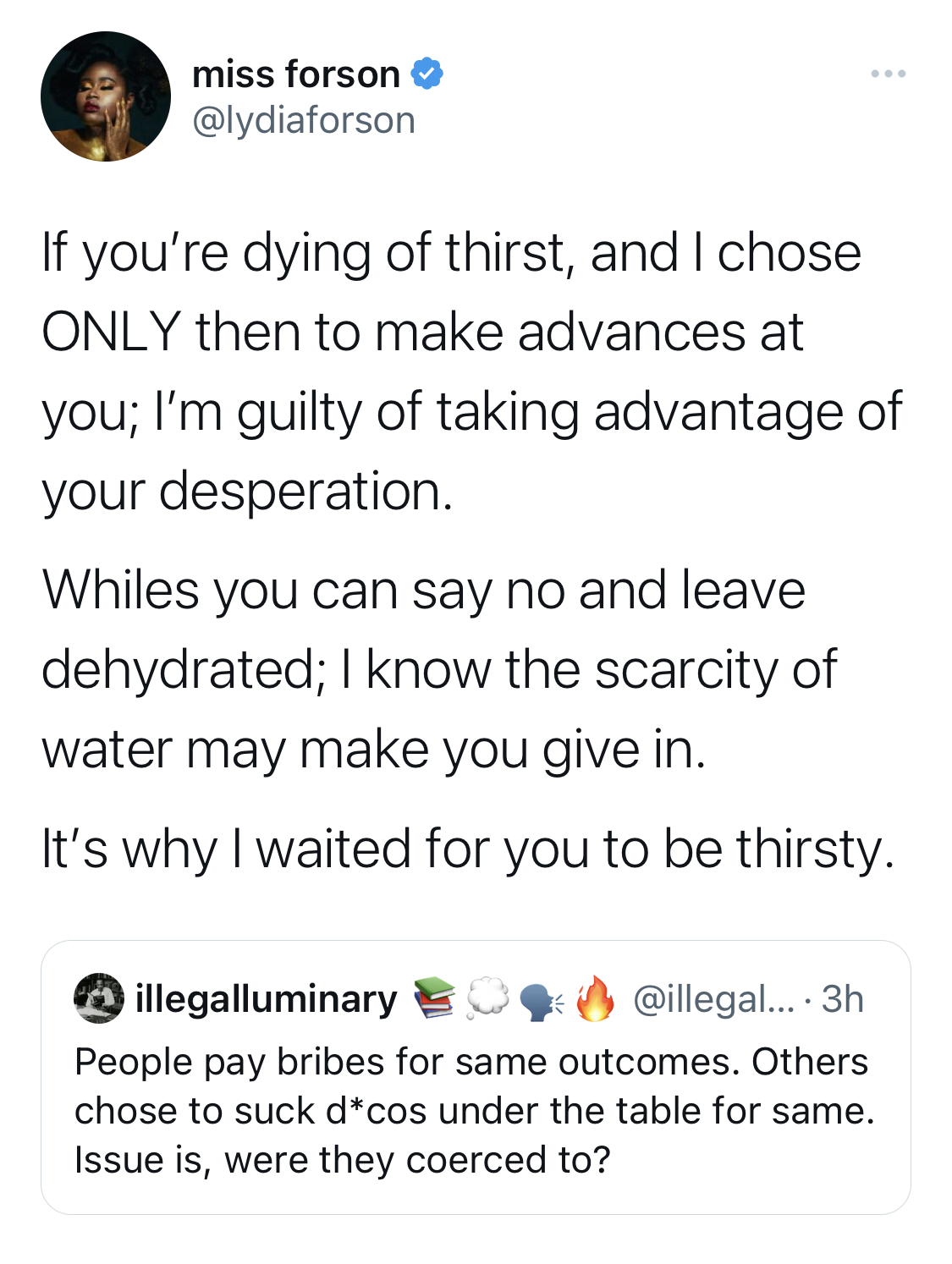Click the thought bubble emoji
The height and width of the screenshot is (1264, 952).
(x=487, y=998)
